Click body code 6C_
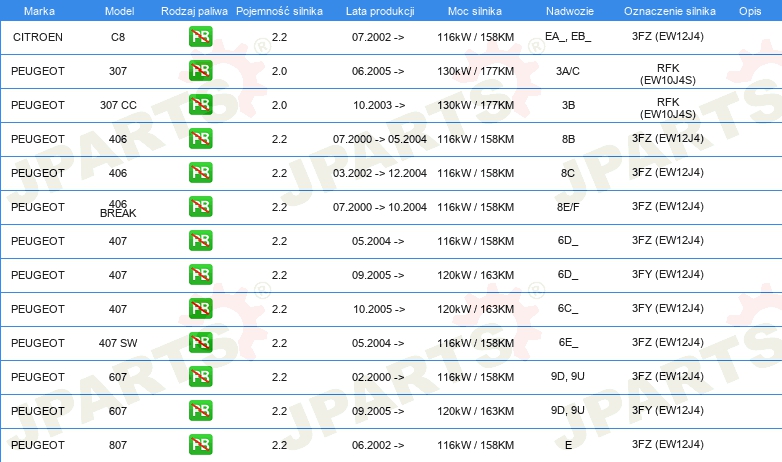The width and height of the screenshot is (782, 462). pyautogui.click(x=568, y=308)
